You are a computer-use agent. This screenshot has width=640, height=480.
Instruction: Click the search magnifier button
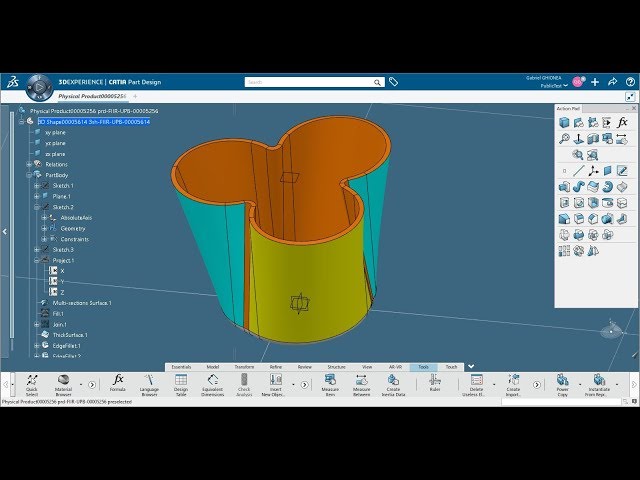click(377, 82)
